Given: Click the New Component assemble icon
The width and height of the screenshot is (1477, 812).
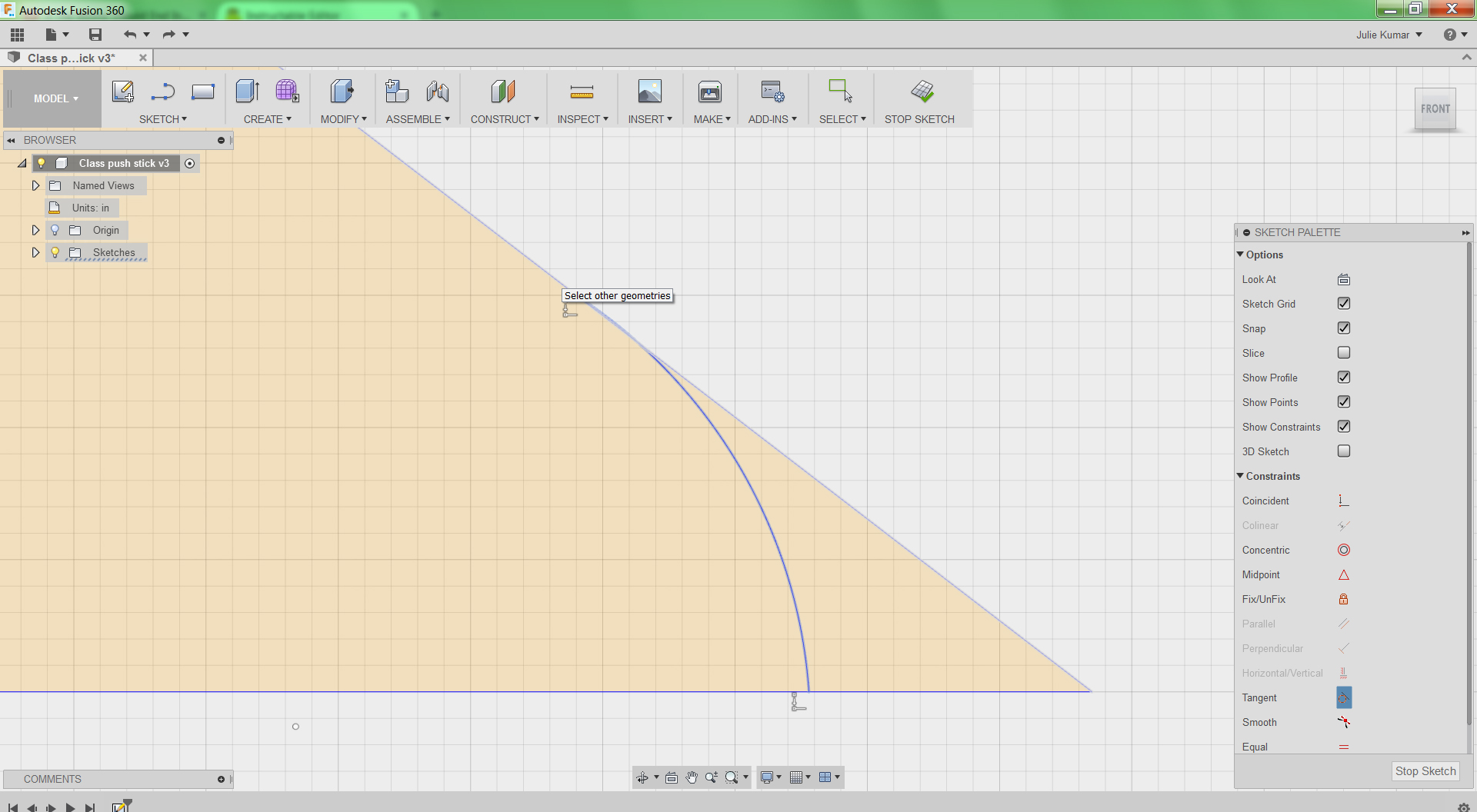Looking at the screenshot, I should pos(397,92).
